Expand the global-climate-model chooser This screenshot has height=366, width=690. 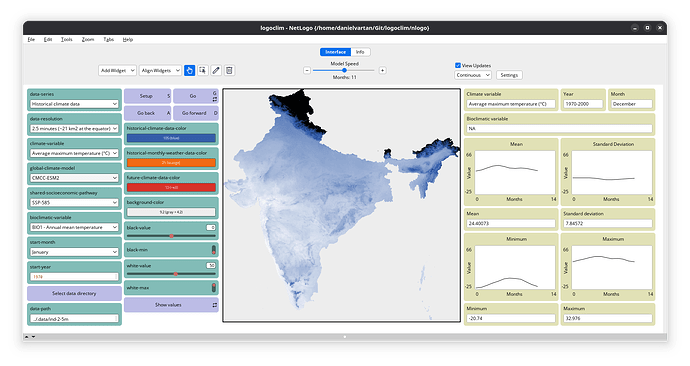(74, 178)
